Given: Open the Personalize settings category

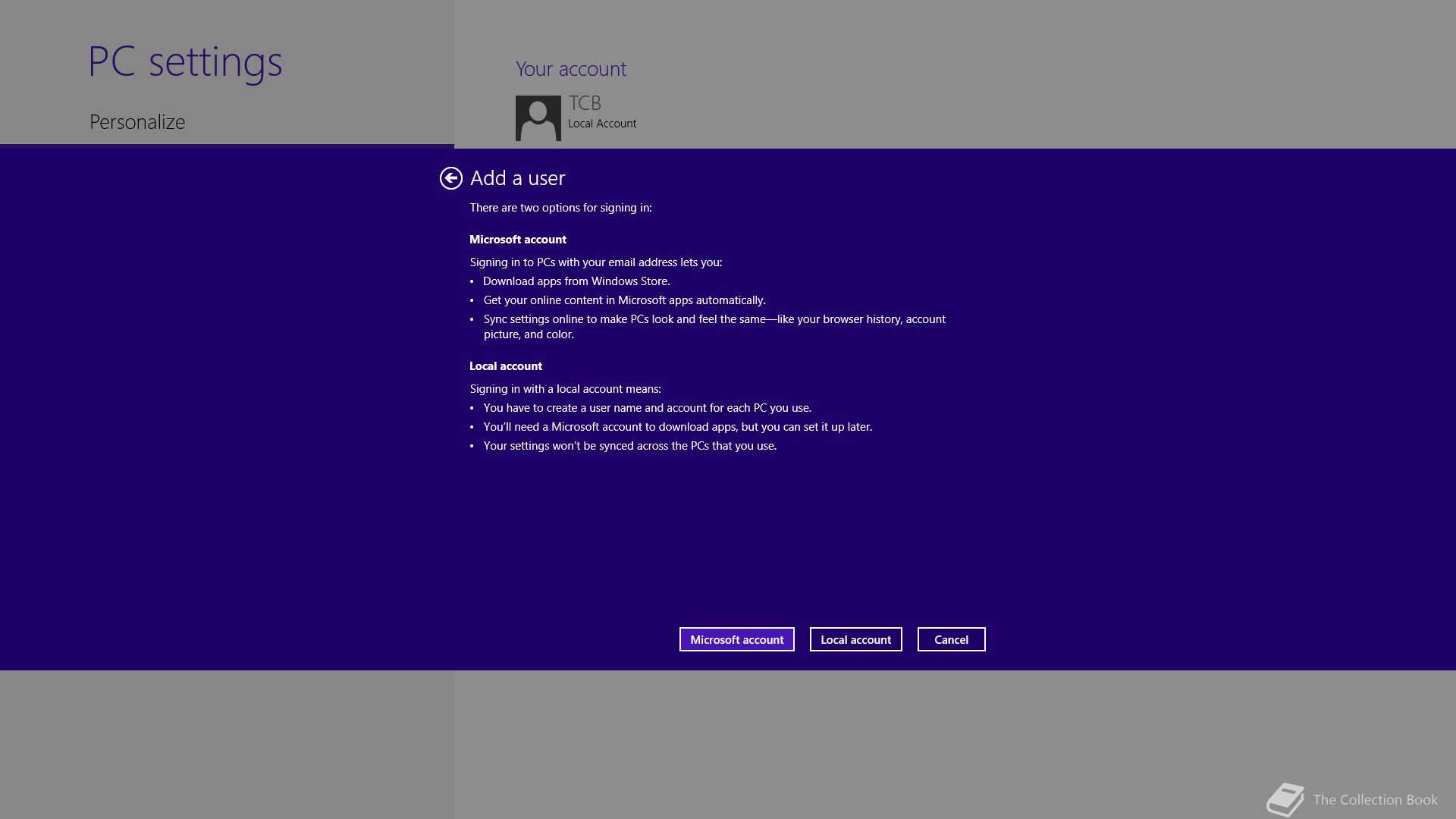Looking at the screenshot, I should pos(137,122).
